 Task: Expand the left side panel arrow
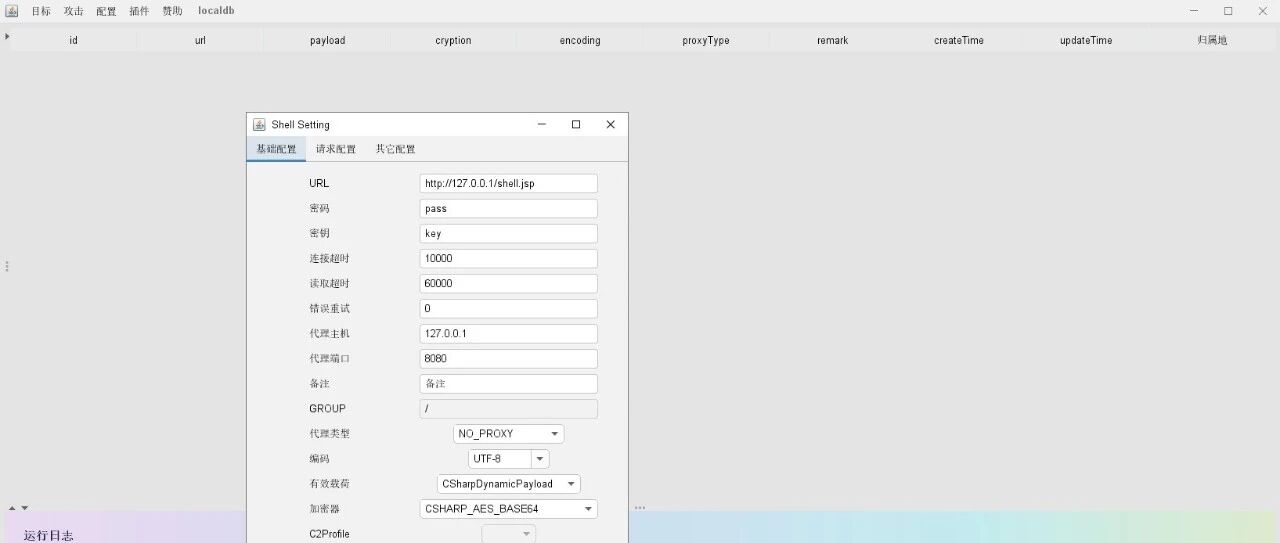coord(7,36)
